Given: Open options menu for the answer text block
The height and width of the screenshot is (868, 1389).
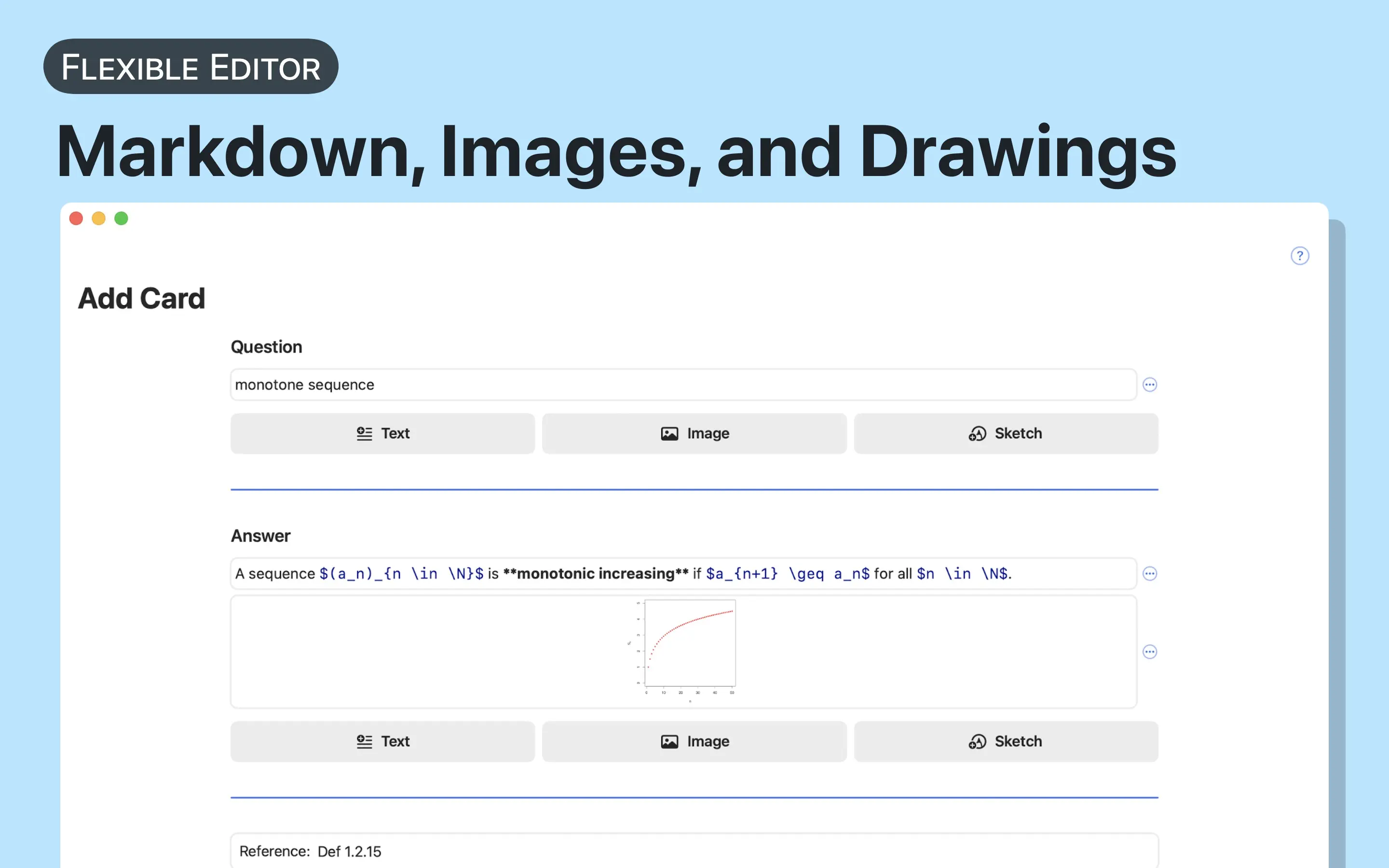Looking at the screenshot, I should (x=1149, y=573).
